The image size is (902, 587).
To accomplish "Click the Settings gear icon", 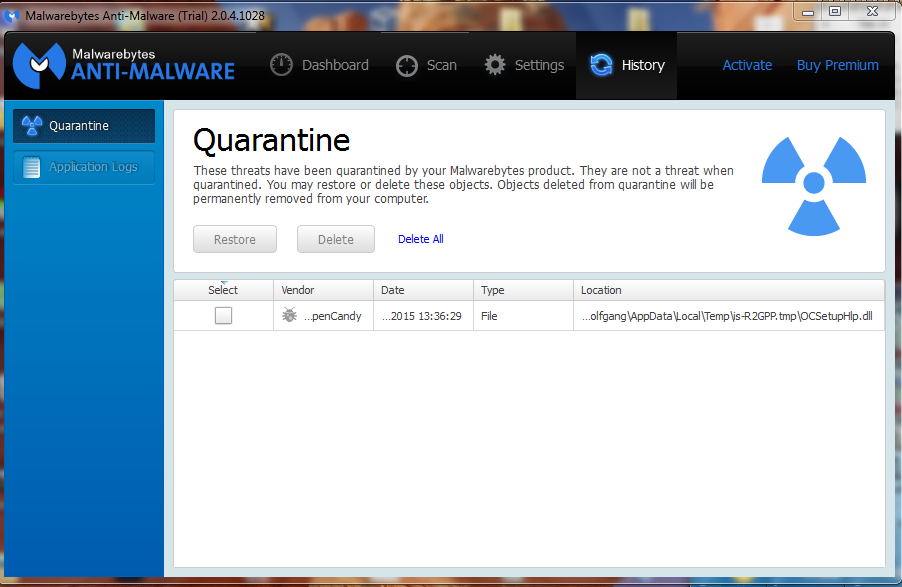I will pyautogui.click(x=495, y=65).
